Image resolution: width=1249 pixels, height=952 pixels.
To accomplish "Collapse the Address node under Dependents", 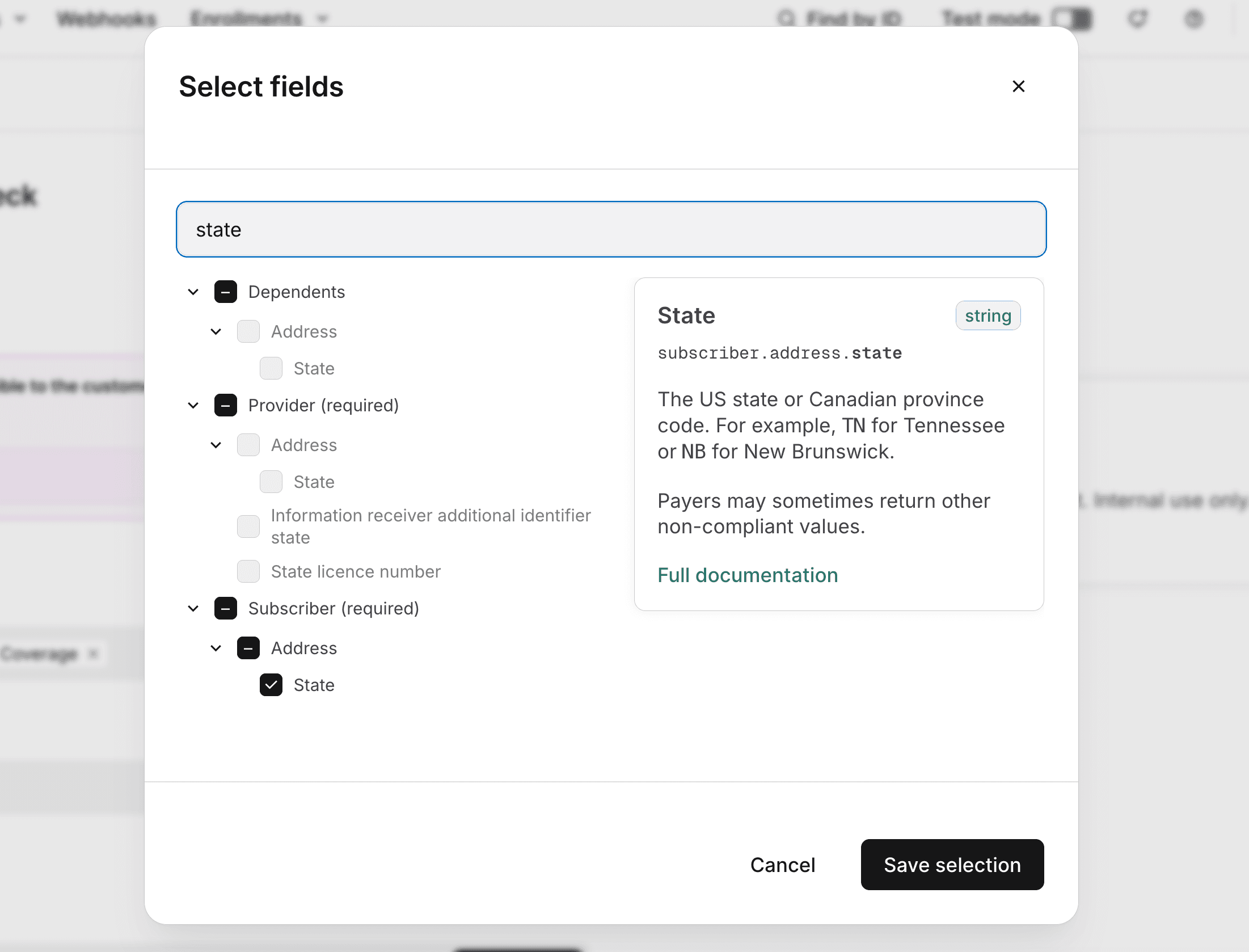I will [216, 332].
